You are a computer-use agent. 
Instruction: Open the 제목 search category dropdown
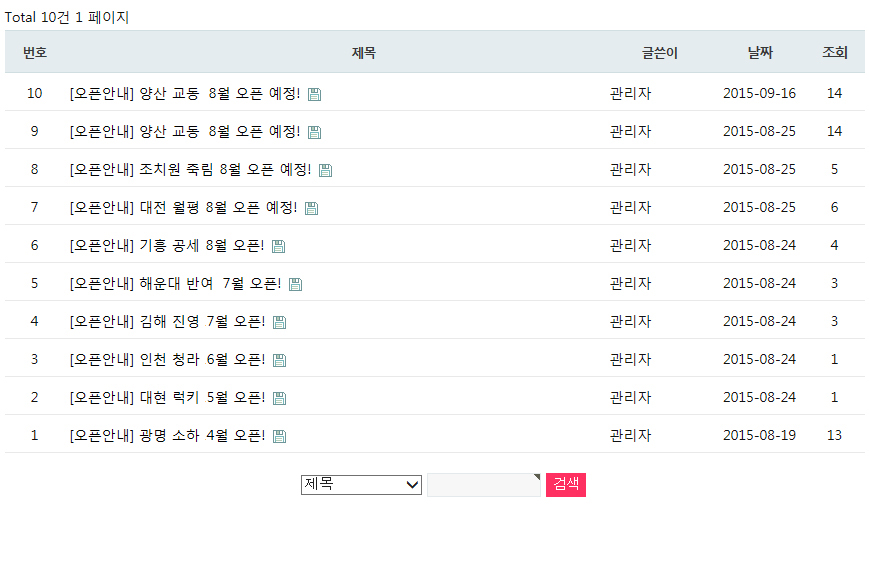(x=361, y=484)
